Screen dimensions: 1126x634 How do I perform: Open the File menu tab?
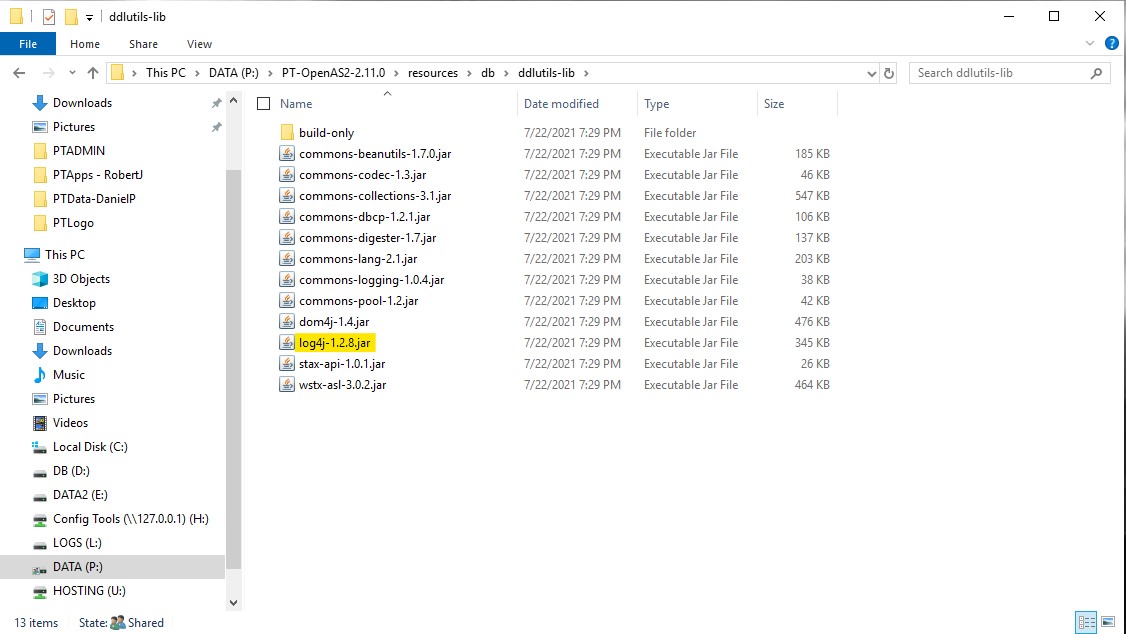pos(28,44)
